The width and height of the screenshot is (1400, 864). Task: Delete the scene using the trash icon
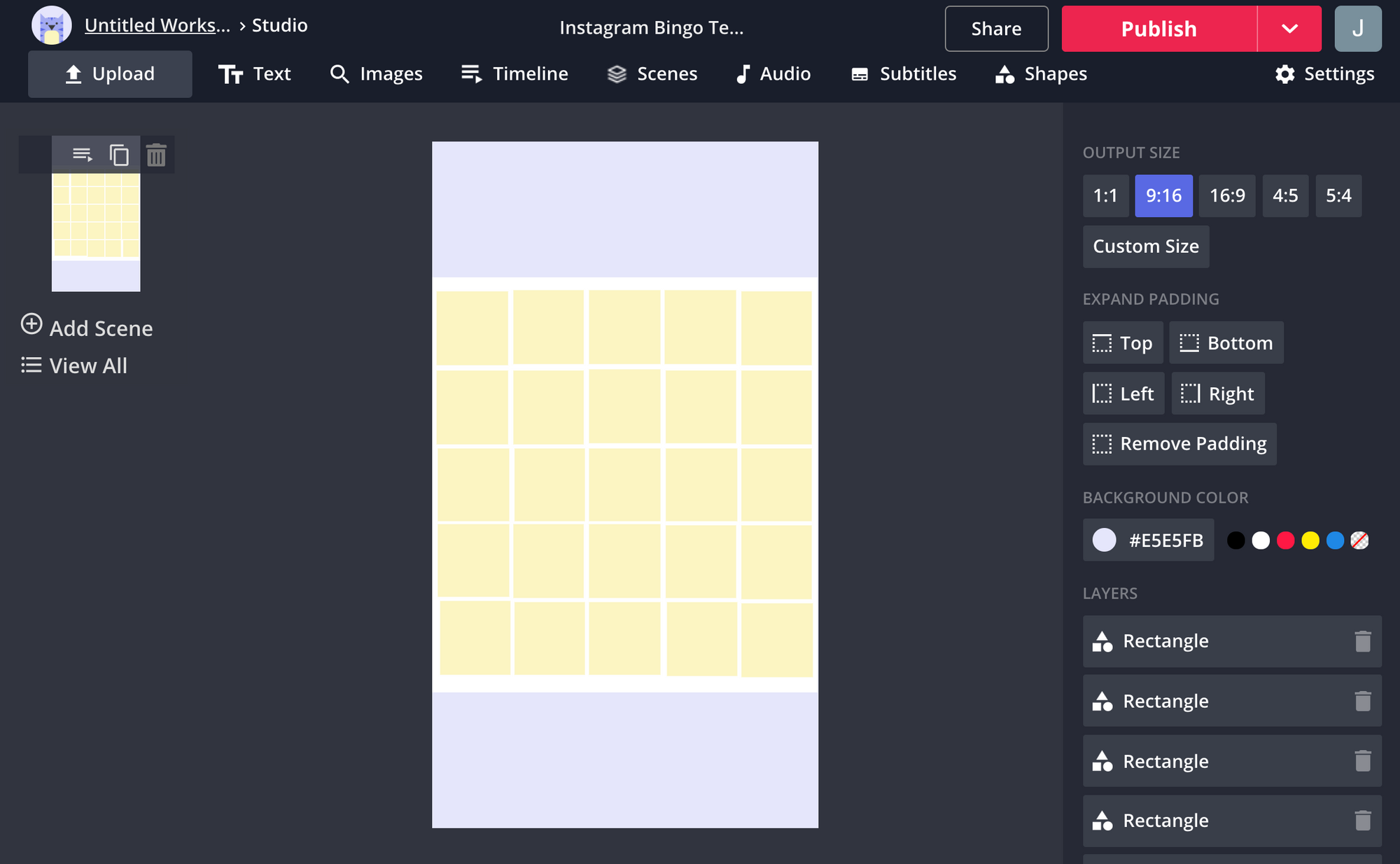tap(156, 155)
